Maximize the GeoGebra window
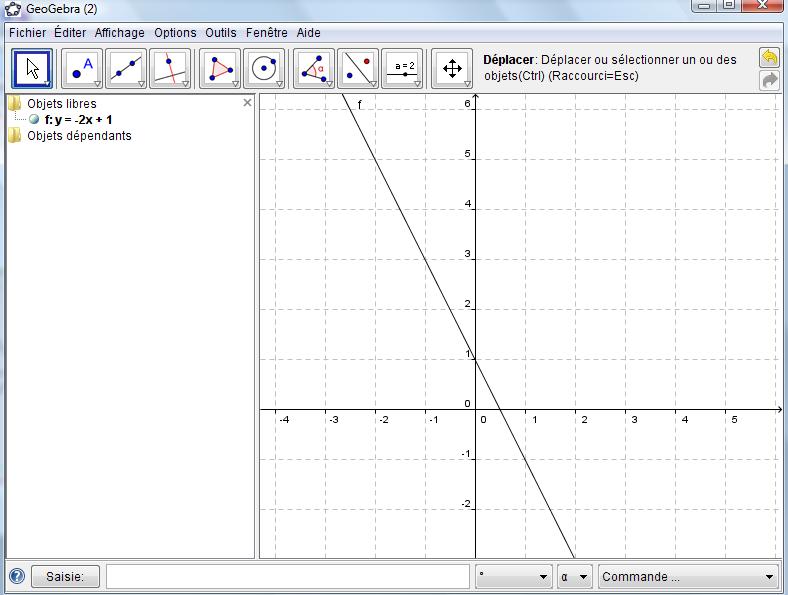This screenshot has height=595, width=788. (x=729, y=6)
